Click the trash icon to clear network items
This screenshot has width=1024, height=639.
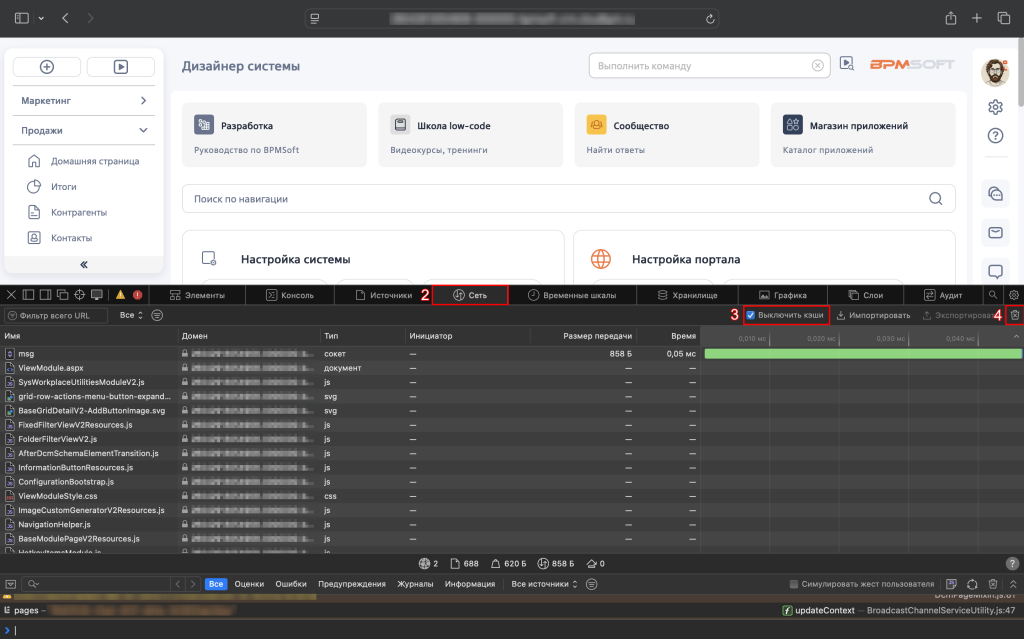click(1015, 315)
